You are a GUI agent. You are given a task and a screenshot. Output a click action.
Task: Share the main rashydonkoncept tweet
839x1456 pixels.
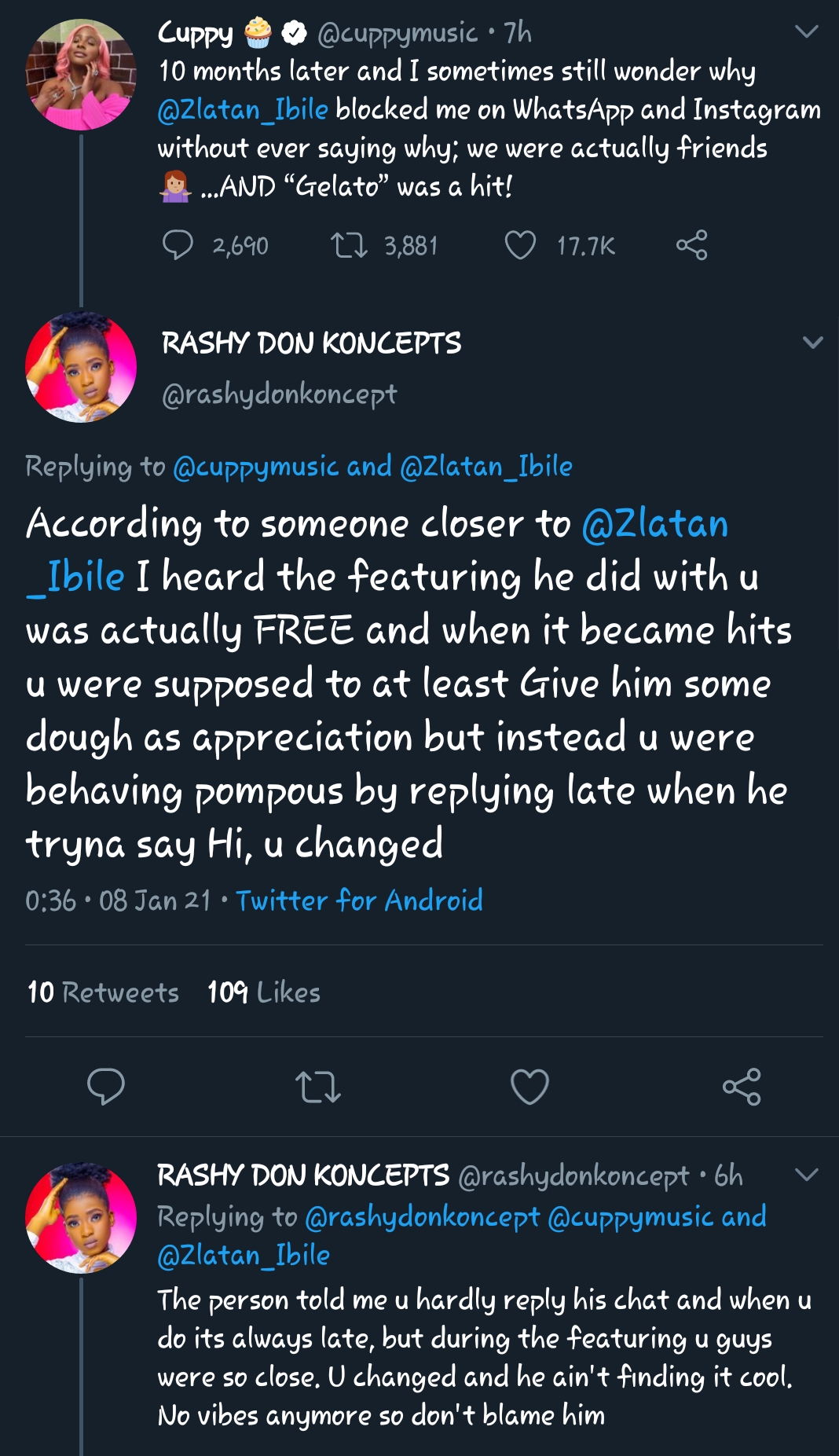[742, 1087]
